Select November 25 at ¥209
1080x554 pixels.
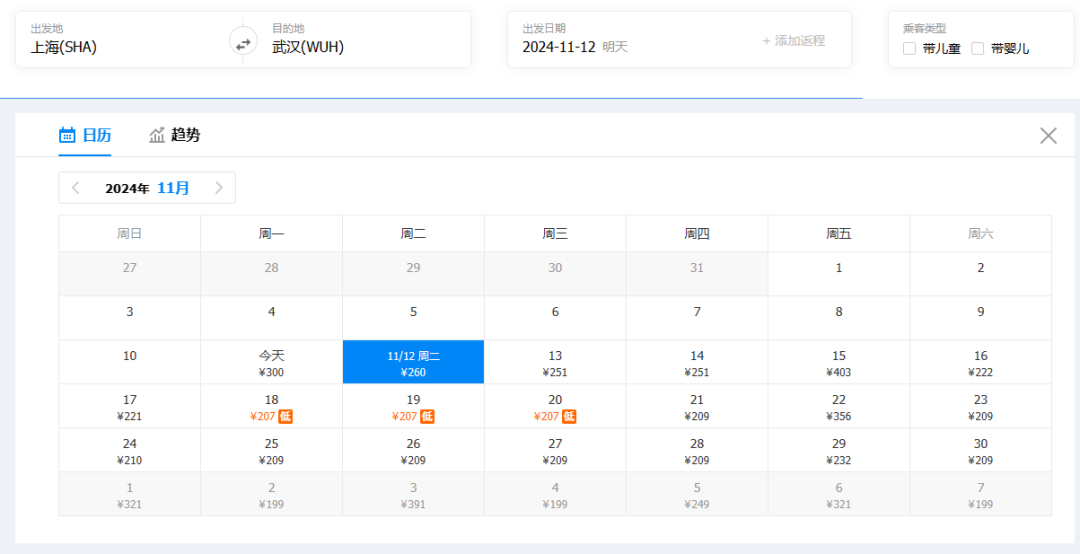[271, 450]
